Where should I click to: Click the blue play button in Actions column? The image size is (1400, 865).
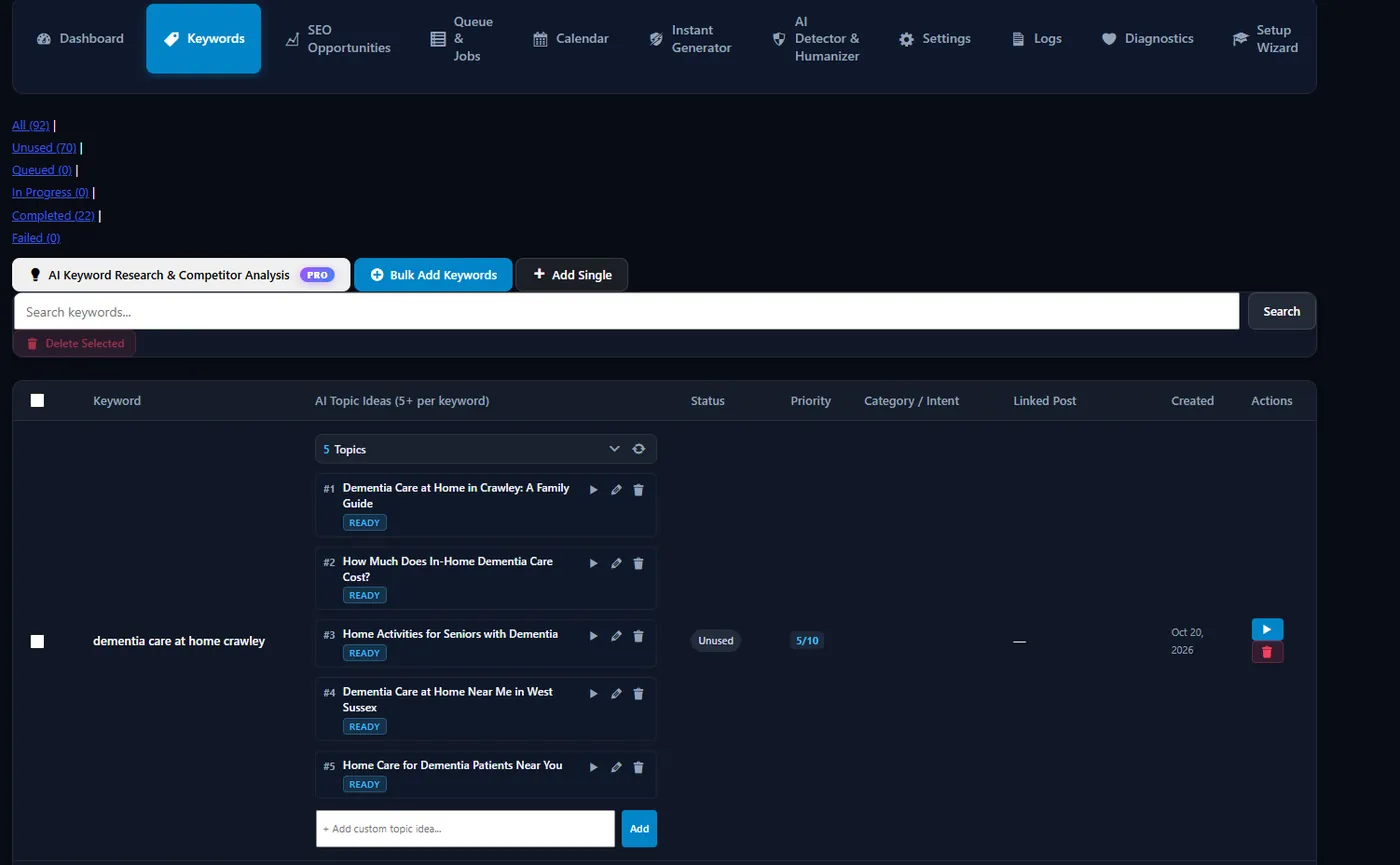pos(1267,629)
